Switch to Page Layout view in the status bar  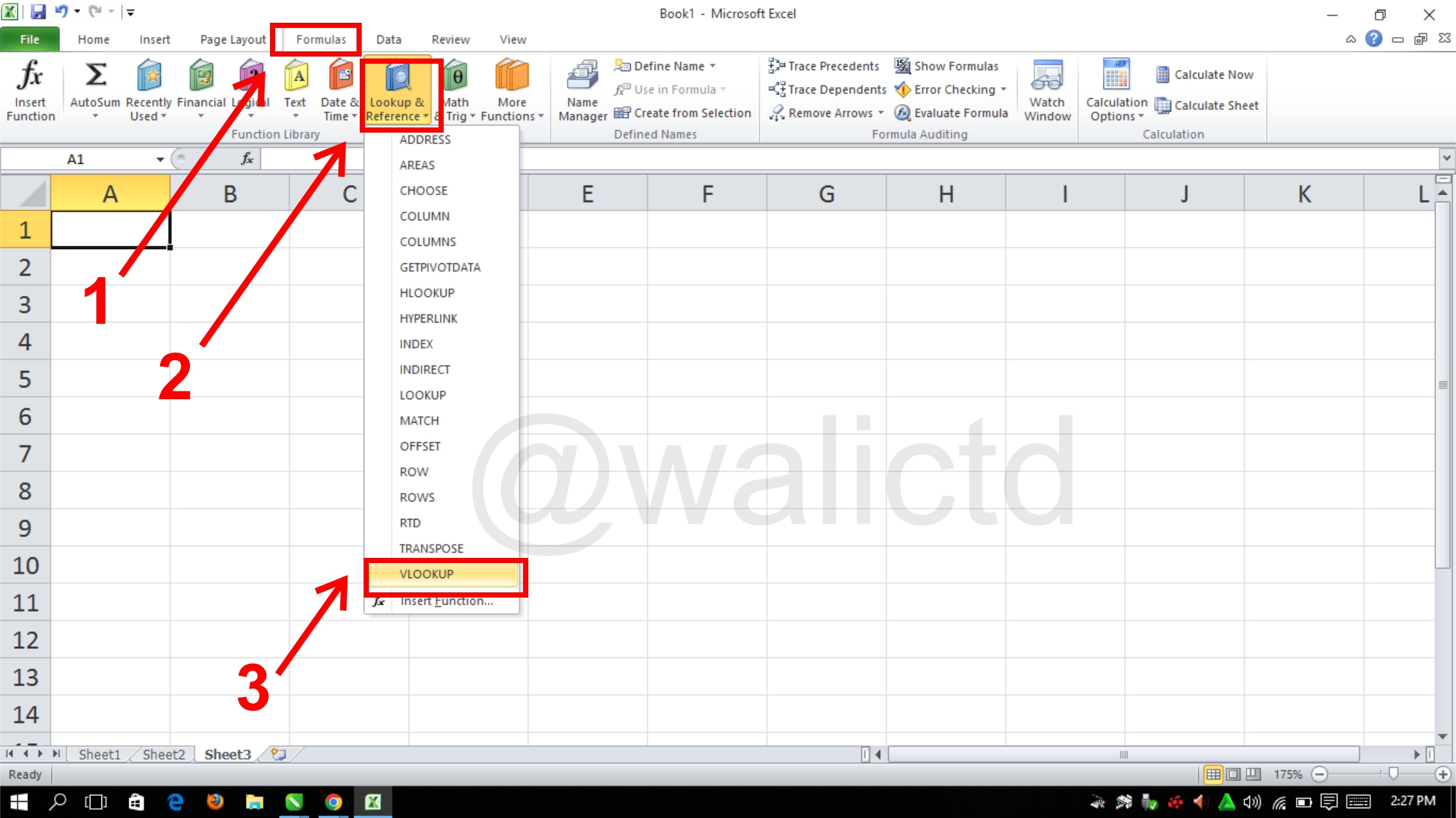(x=1233, y=774)
